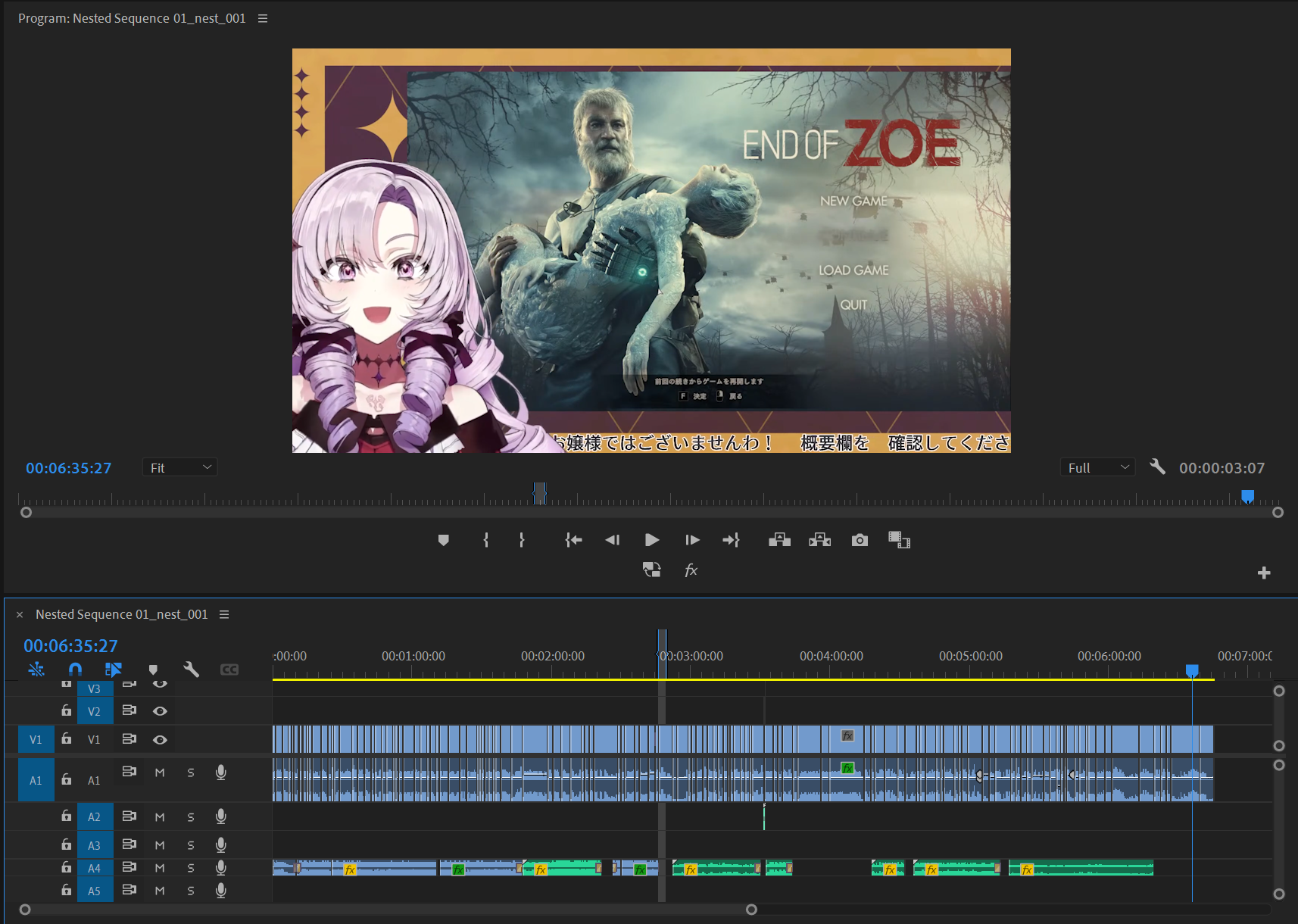Toggle insert sequences as nests icon
Image resolution: width=1298 pixels, height=924 pixels.
(36, 670)
